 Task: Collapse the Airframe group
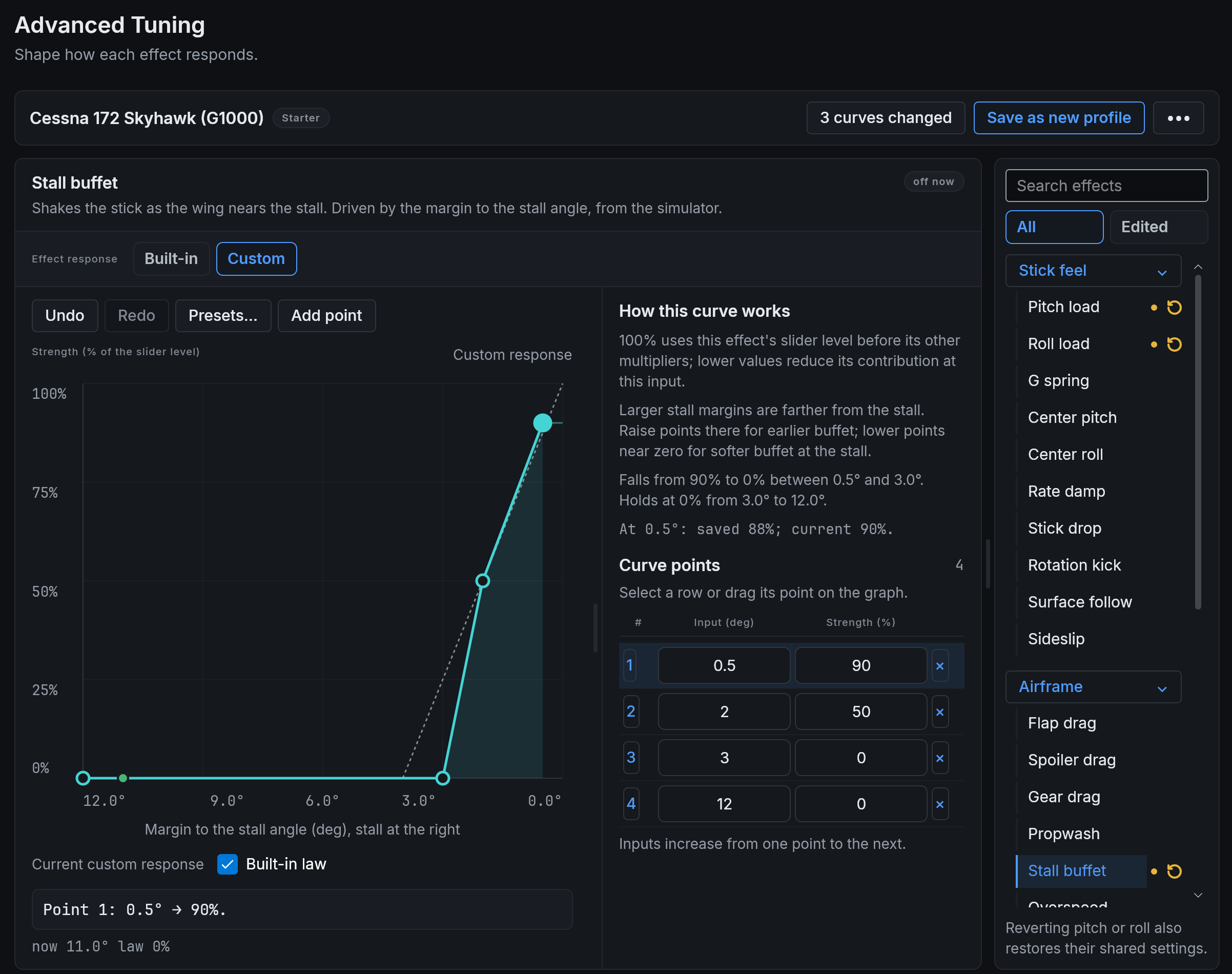pos(1093,686)
